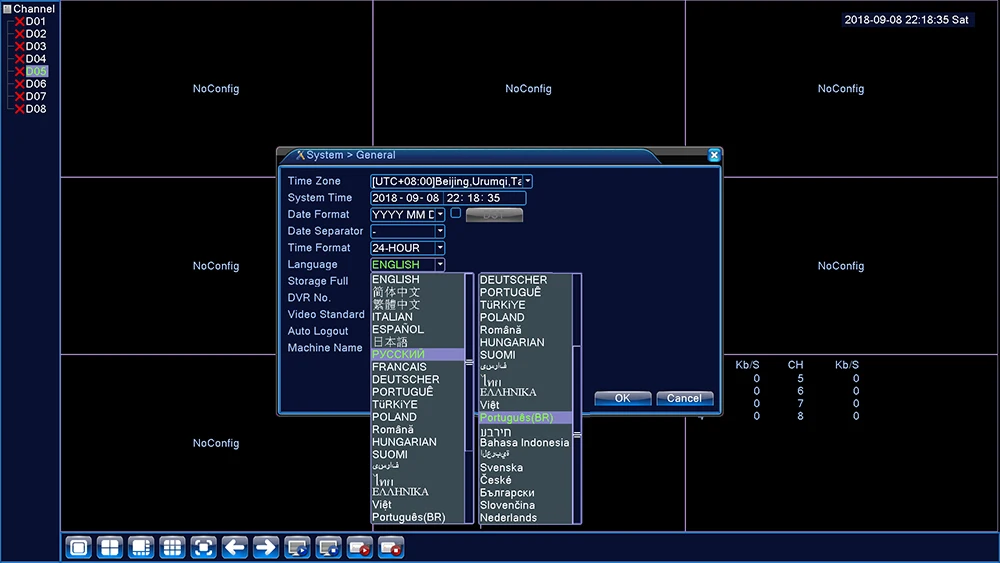Select channel D06 in channel tree
The image size is (1000, 563).
coord(36,84)
